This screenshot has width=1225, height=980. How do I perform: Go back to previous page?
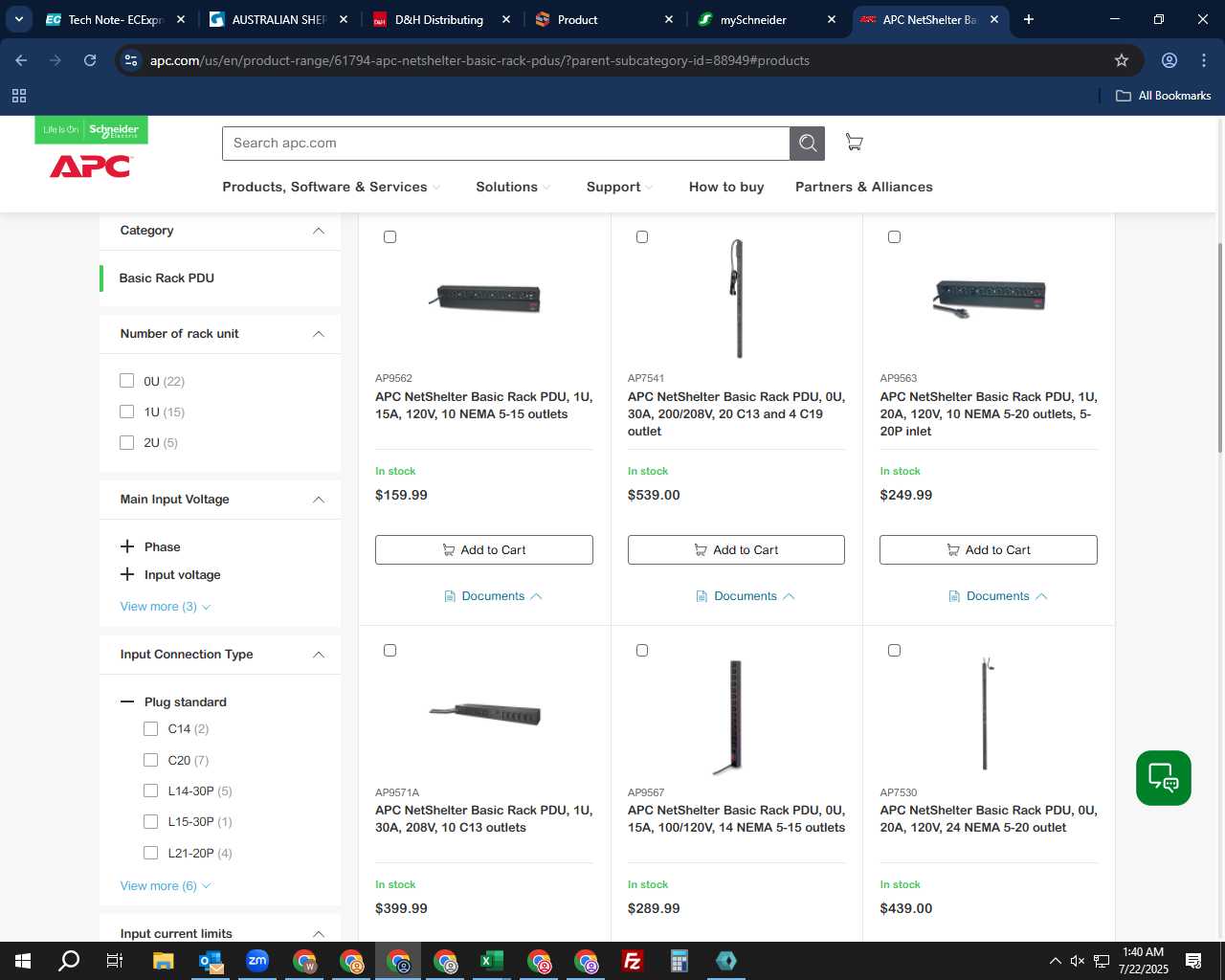coord(21,60)
